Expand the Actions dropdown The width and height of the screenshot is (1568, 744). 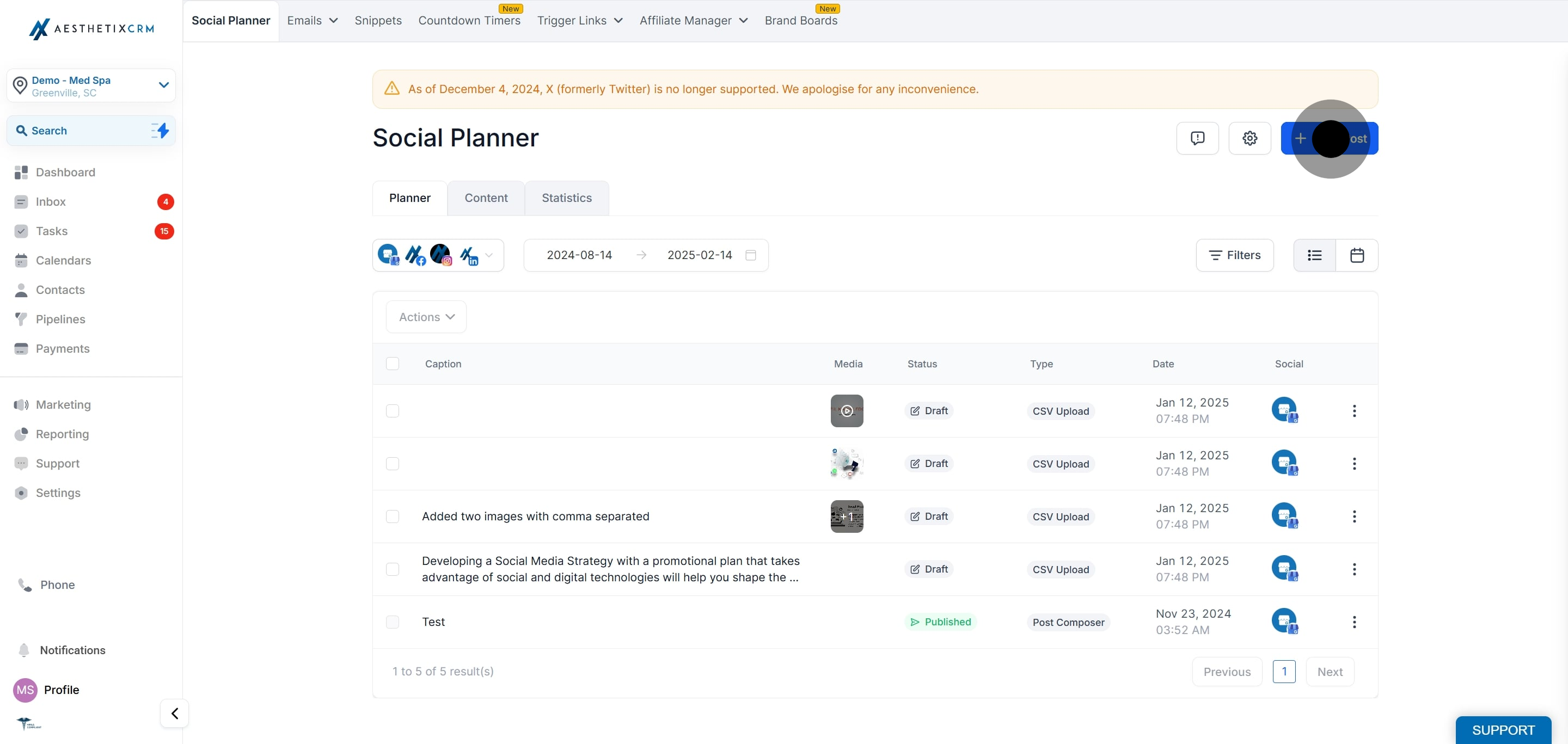click(x=426, y=317)
